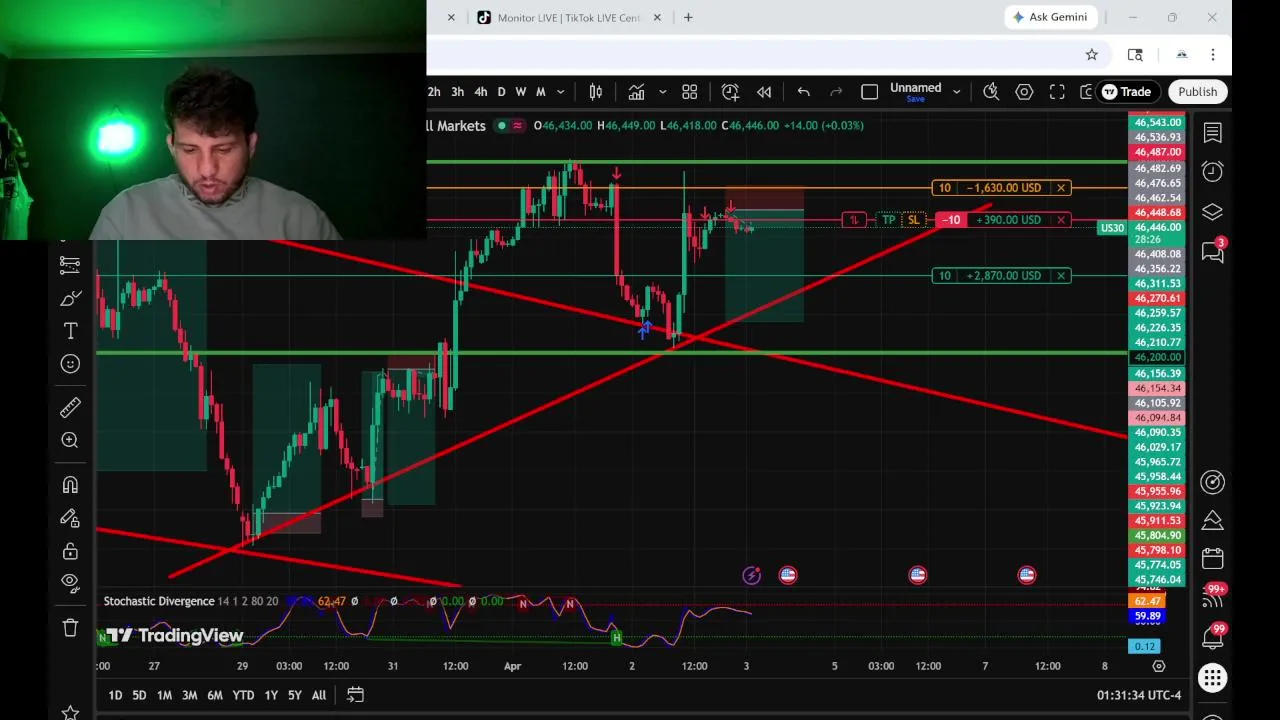Image resolution: width=1280 pixels, height=720 pixels.
Task: Open the emoji and icons tool
Action: coord(70,364)
